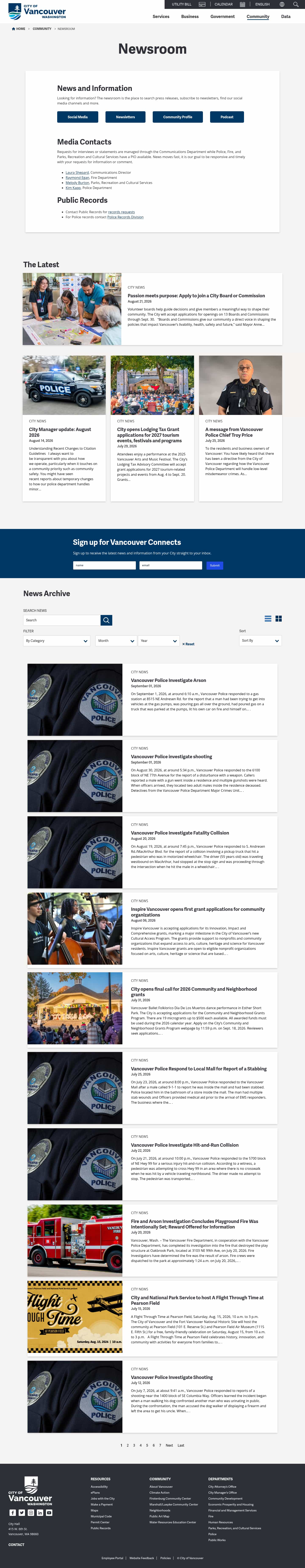Click the Home breadcrumb house icon

(x=13, y=29)
